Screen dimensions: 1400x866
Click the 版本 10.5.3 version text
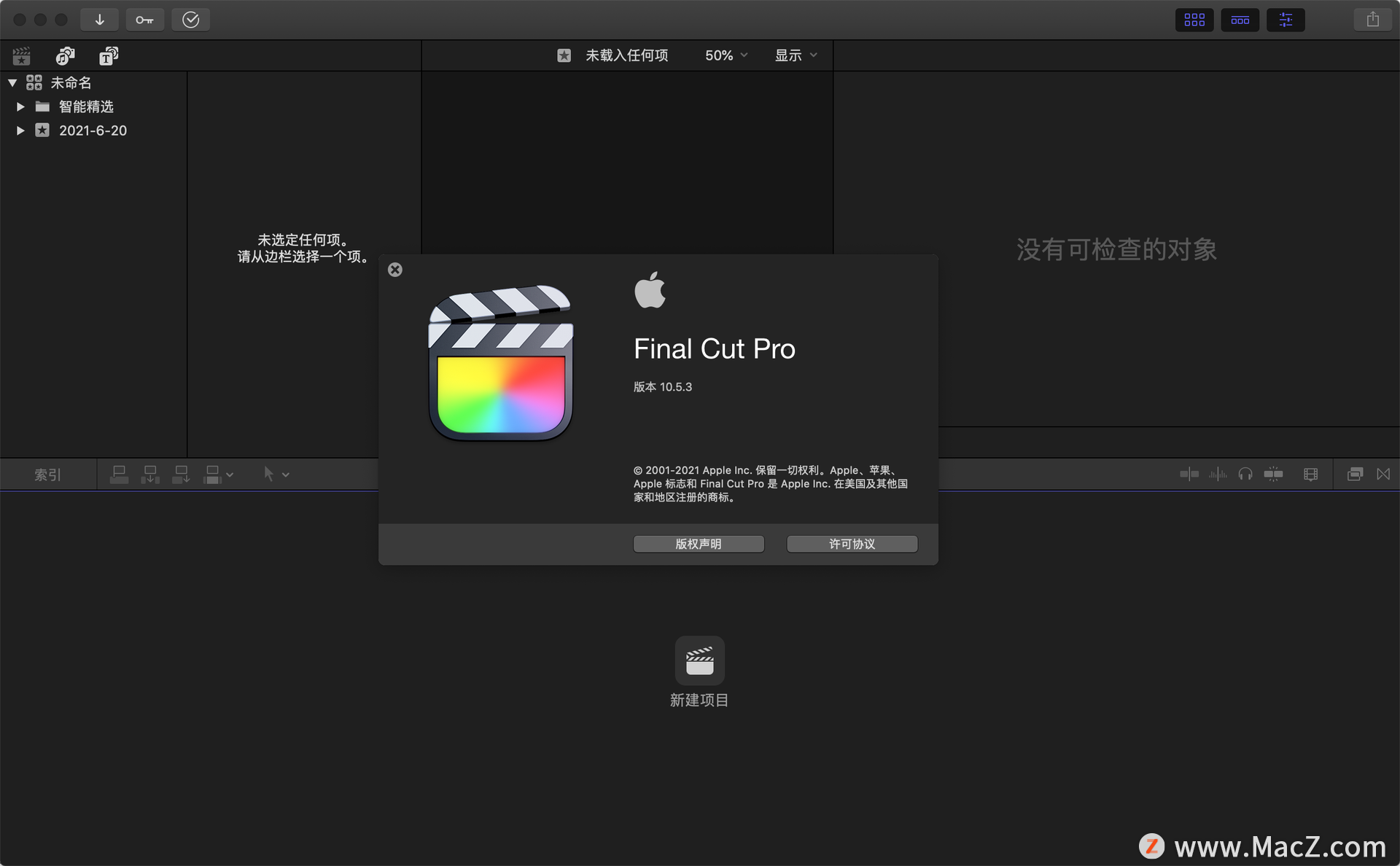663,387
